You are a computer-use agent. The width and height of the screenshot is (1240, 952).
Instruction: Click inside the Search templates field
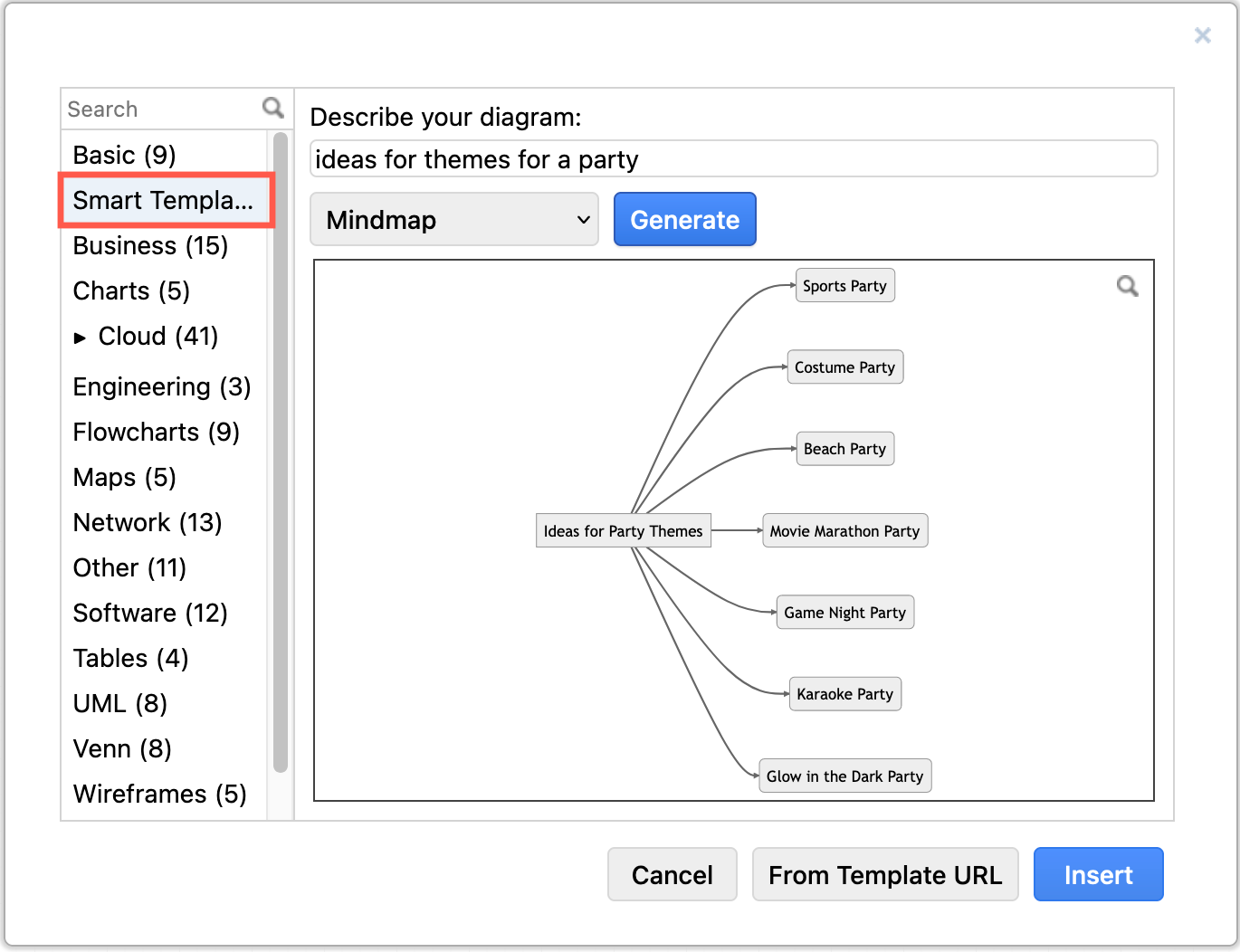pyautogui.click(x=154, y=108)
